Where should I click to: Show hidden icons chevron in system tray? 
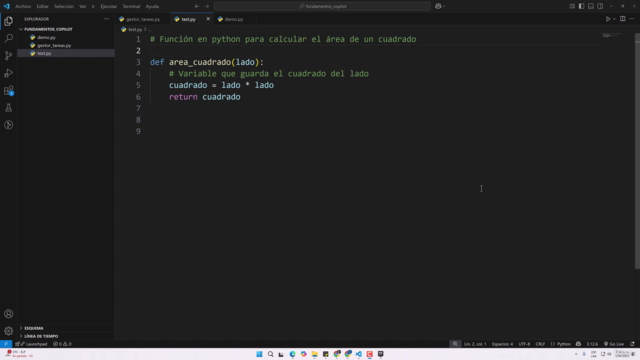tap(576, 354)
